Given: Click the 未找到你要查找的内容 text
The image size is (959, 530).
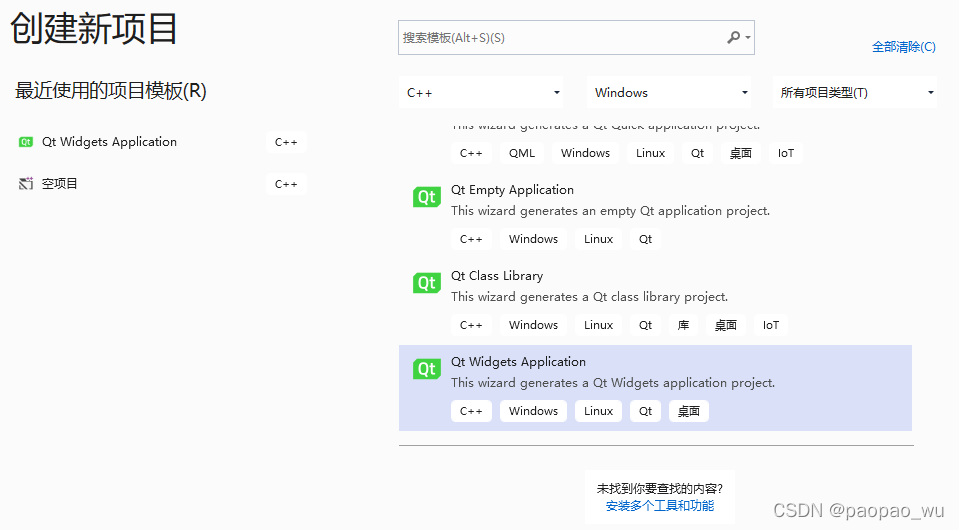Looking at the screenshot, I should [660, 488].
